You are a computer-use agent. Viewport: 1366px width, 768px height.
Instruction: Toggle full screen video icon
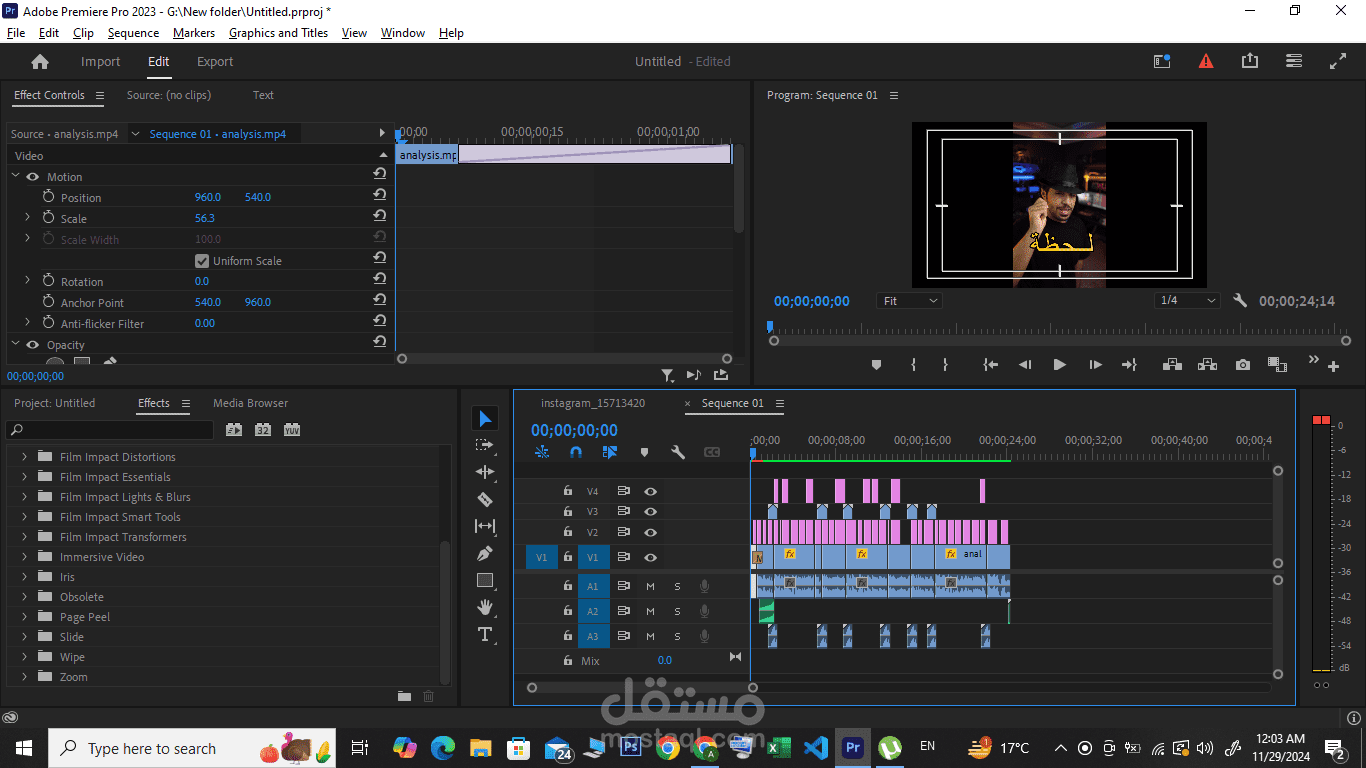pos(1338,61)
